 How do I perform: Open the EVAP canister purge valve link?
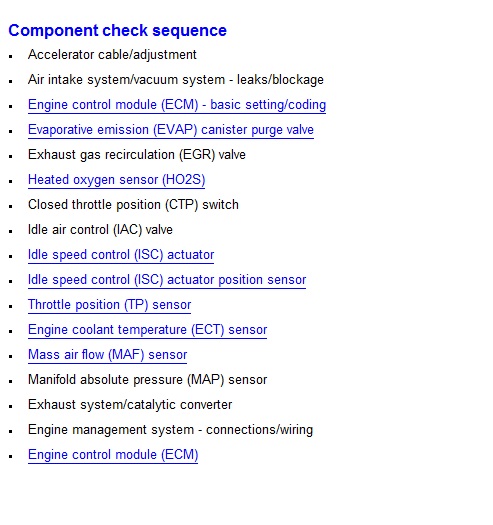tap(171, 130)
